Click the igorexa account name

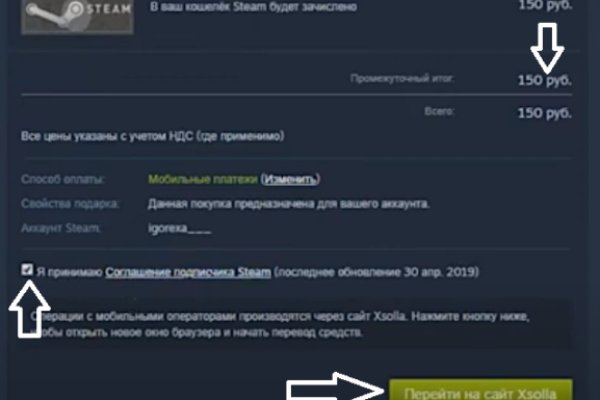coord(179,228)
